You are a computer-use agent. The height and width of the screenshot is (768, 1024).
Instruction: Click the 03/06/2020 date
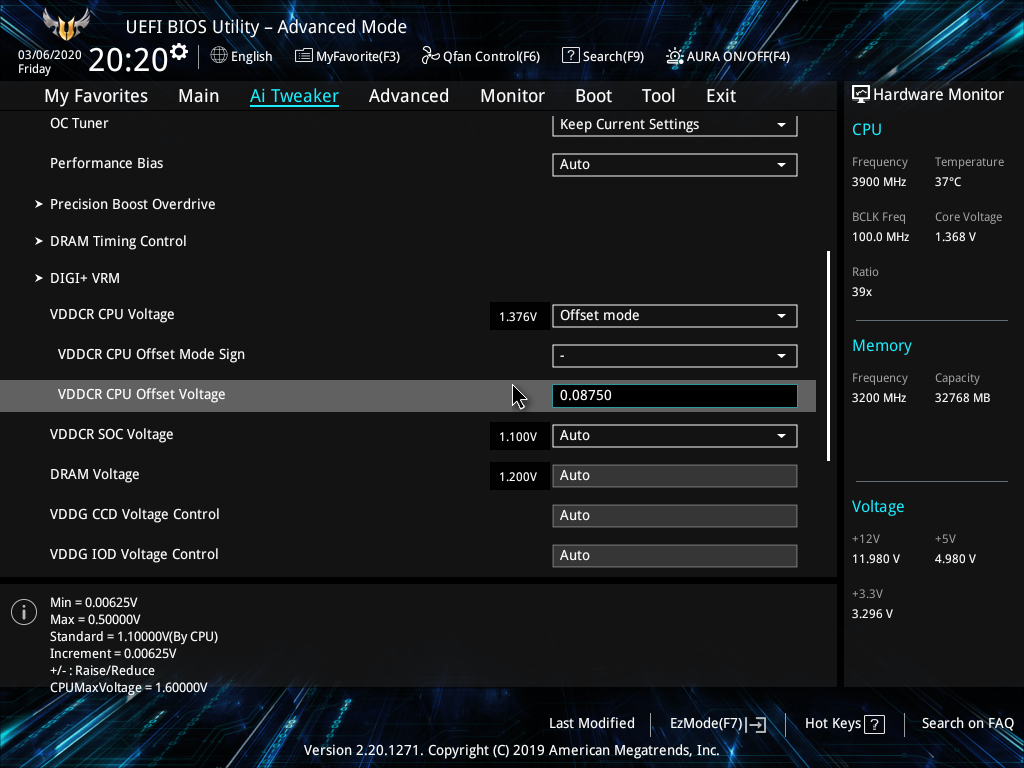(50, 55)
